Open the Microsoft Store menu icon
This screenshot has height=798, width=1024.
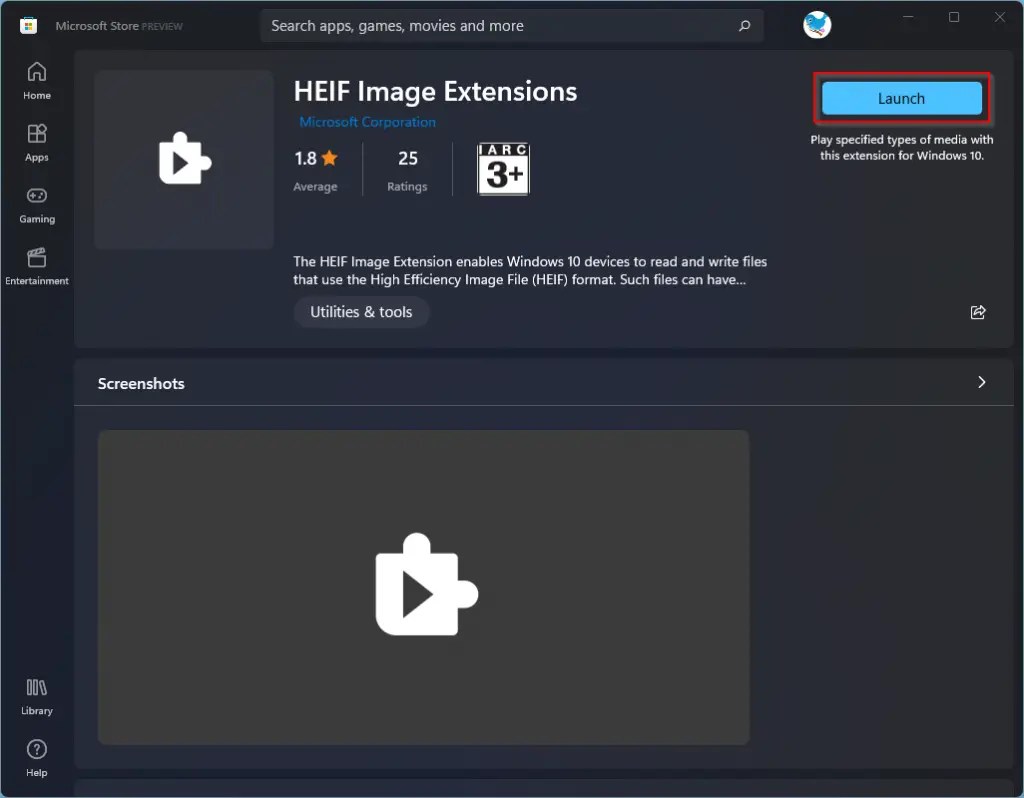(x=27, y=25)
